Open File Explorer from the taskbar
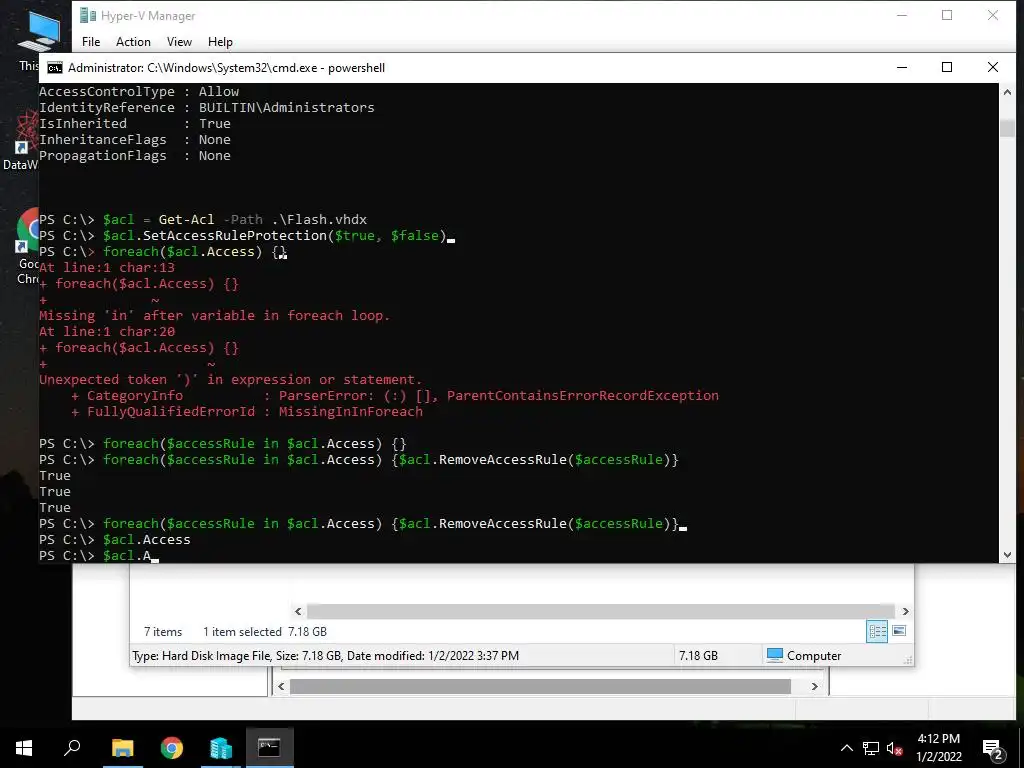Screen dimensions: 1024x768 click(122, 748)
